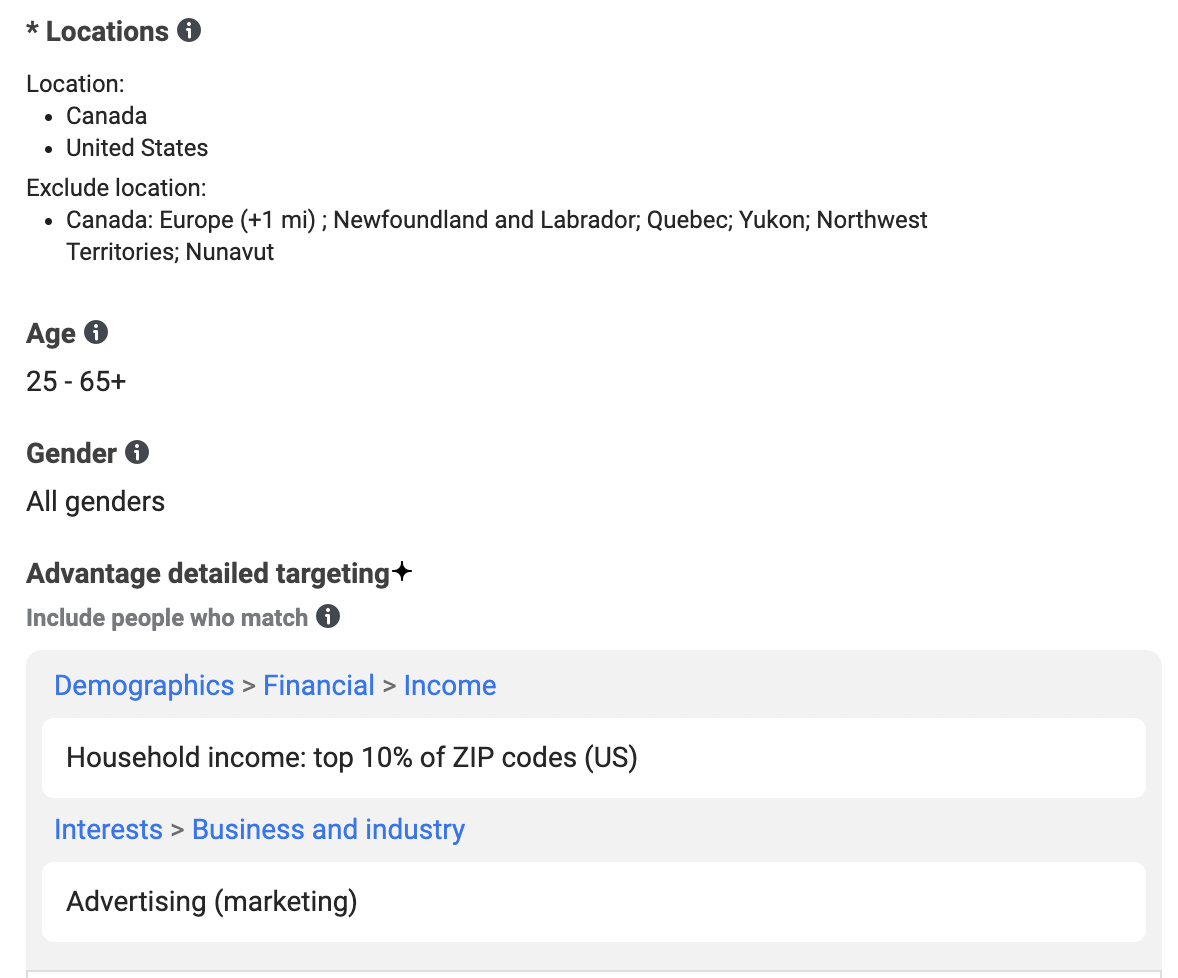Open the Income breadcrumb link

(x=450, y=686)
